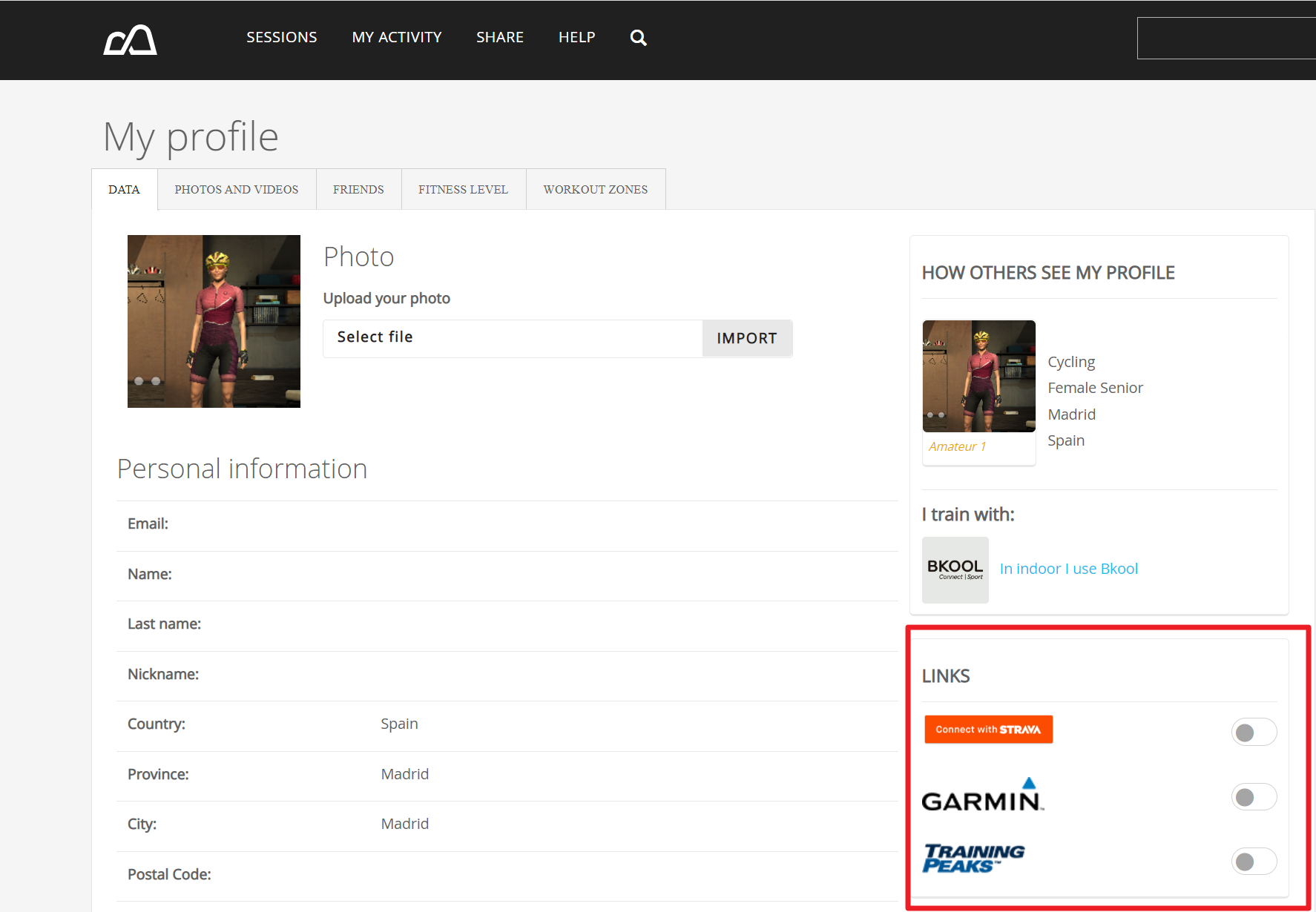Open the Help menu
The height and width of the screenshot is (912, 1316).
pyautogui.click(x=576, y=37)
